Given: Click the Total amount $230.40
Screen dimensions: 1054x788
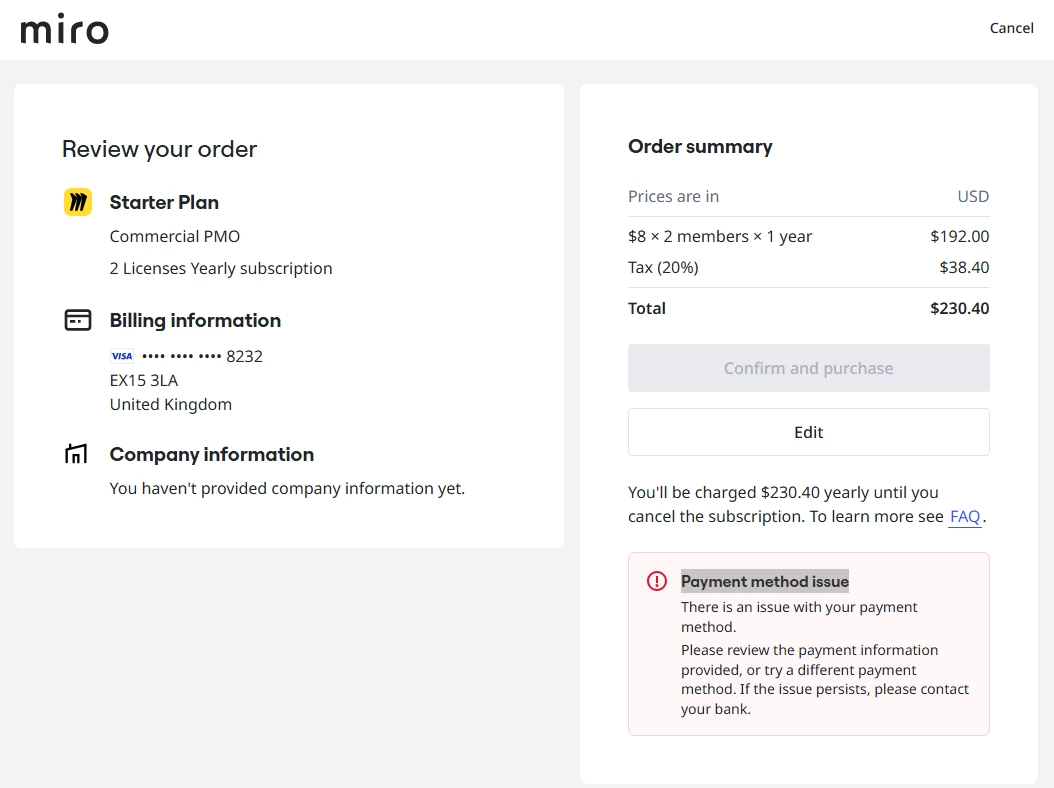Looking at the screenshot, I should (959, 308).
